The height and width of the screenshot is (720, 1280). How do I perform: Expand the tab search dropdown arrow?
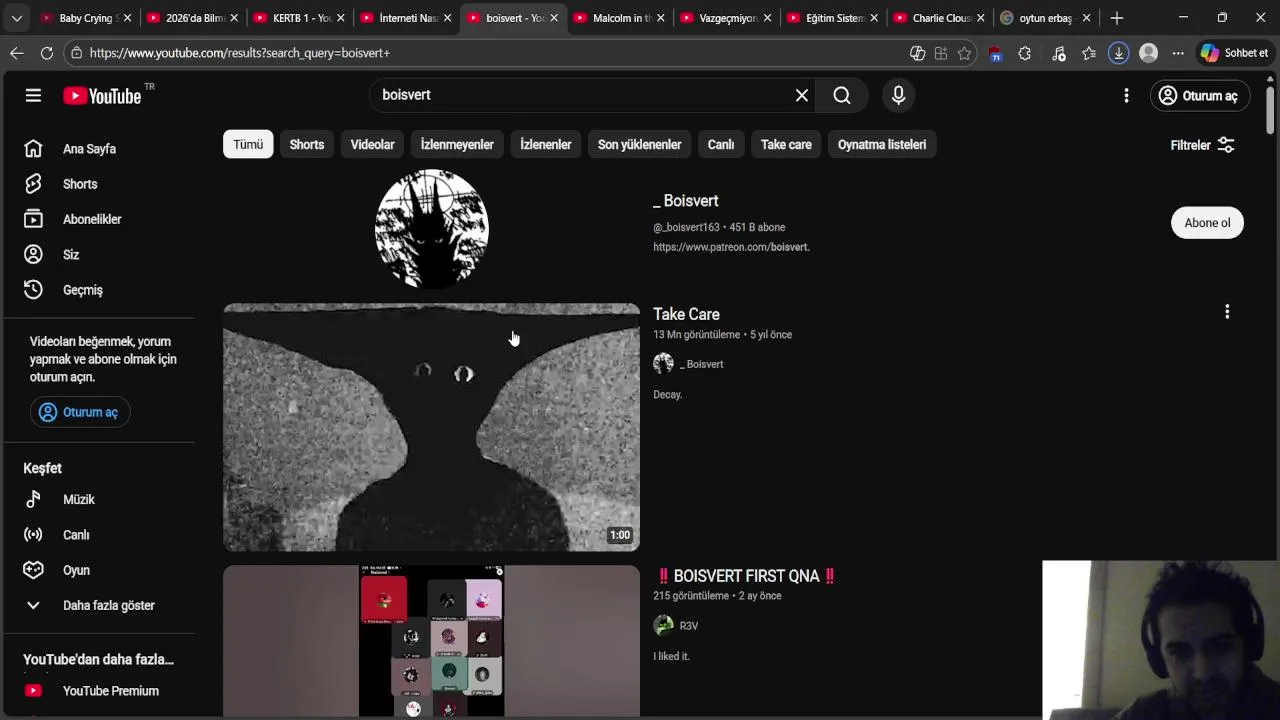16,18
